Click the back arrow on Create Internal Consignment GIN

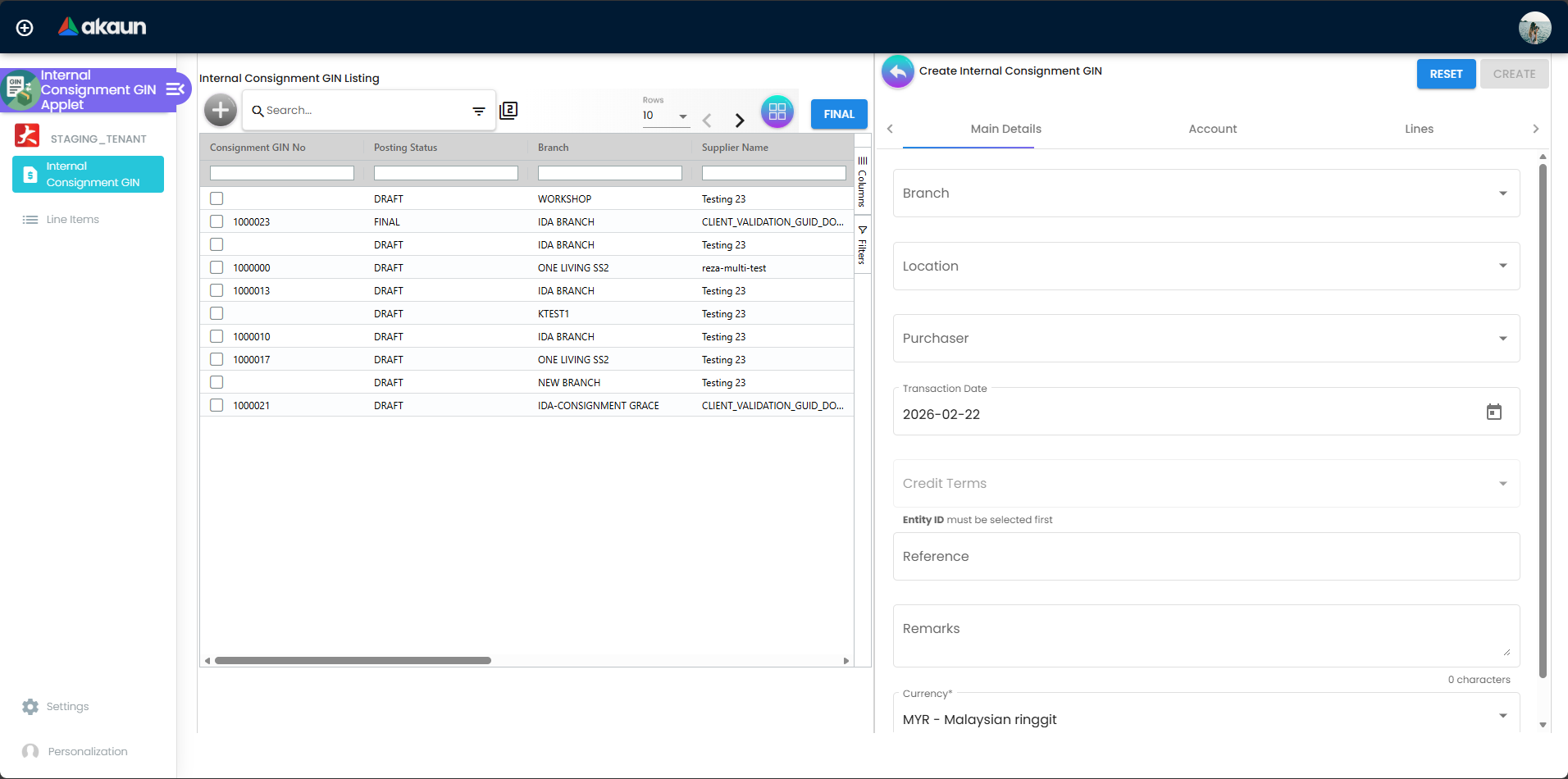click(897, 71)
